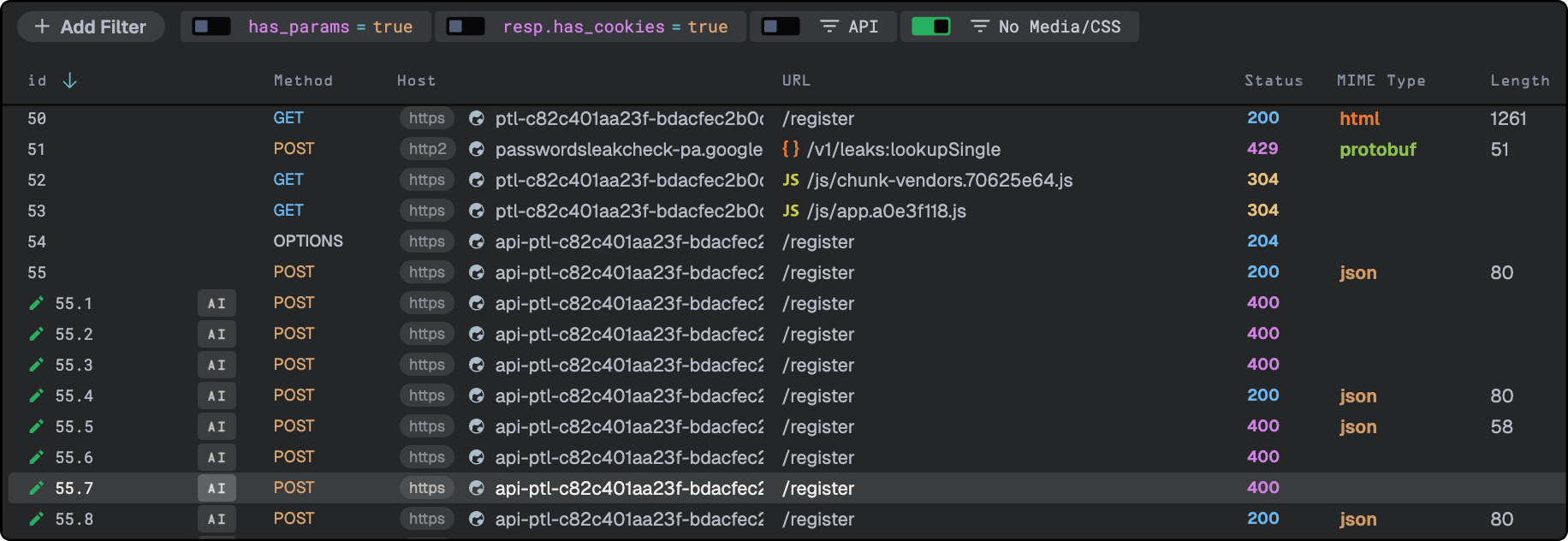Click the curly braces icon for lookupSingle
Screen dimensions: 1568x541
[x=791, y=149]
